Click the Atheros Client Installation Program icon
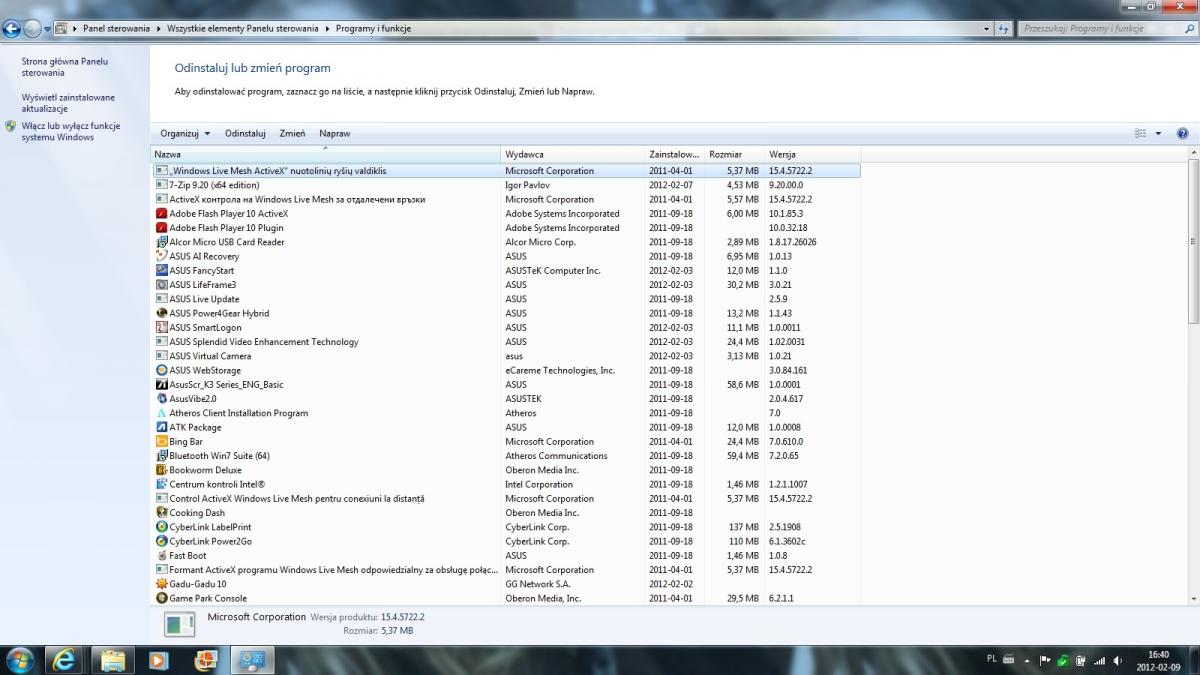 click(x=161, y=413)
